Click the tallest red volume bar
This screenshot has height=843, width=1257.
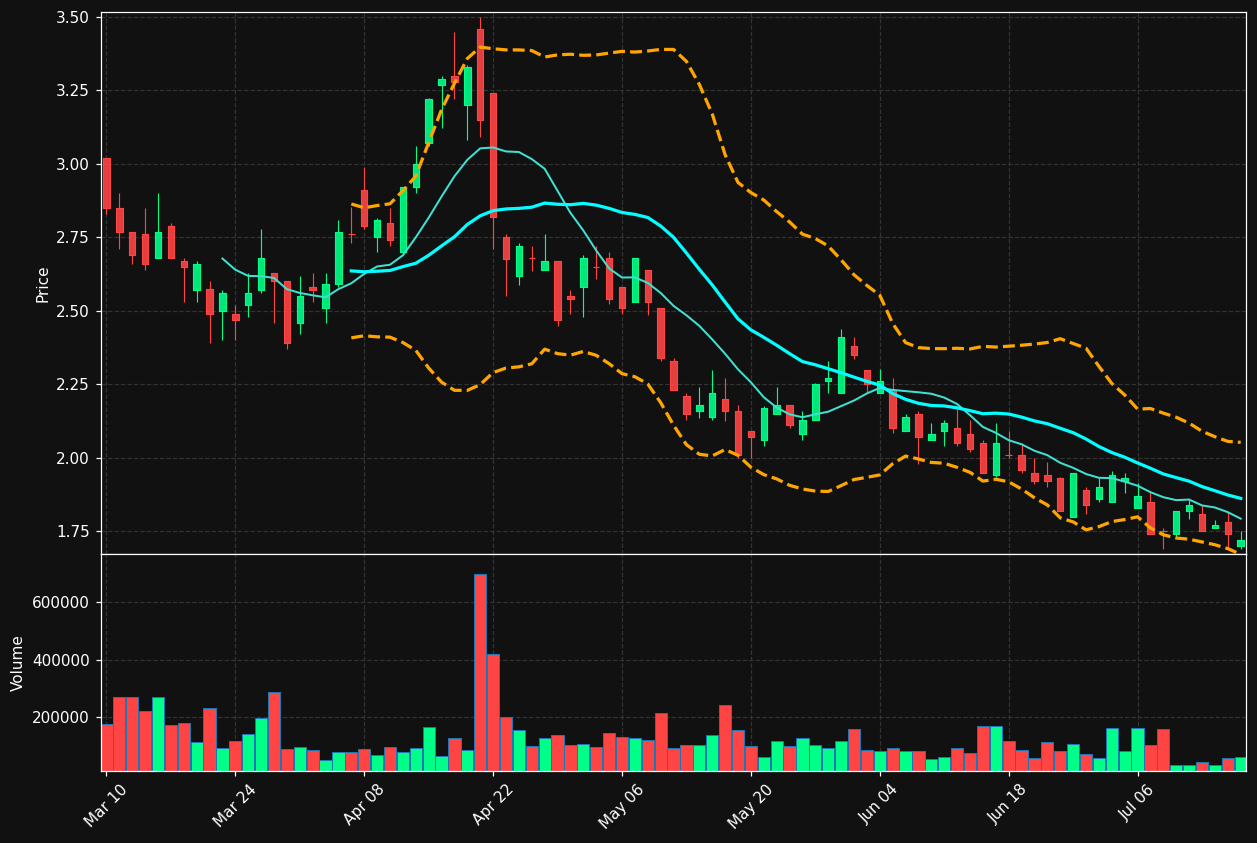tap(480, 672)
